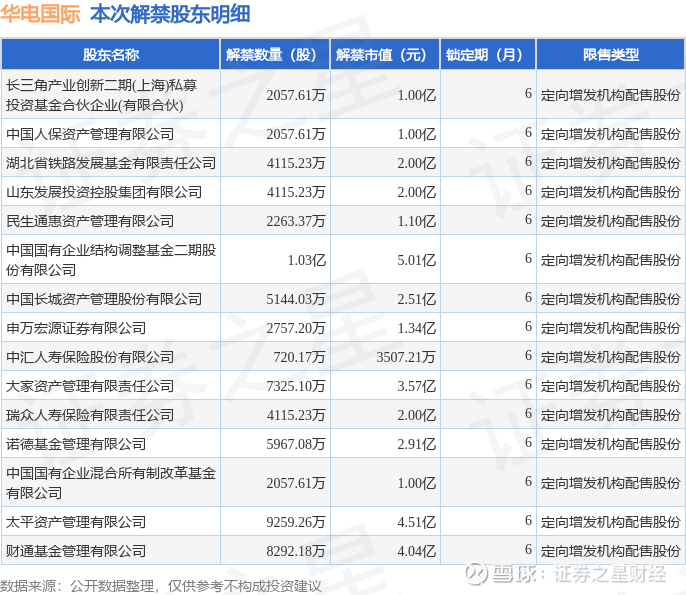Select 湖北省铁路发展基金有限责任公司 cell
Image resolution: width=686 pixels, height=595 pixels.
111,163
